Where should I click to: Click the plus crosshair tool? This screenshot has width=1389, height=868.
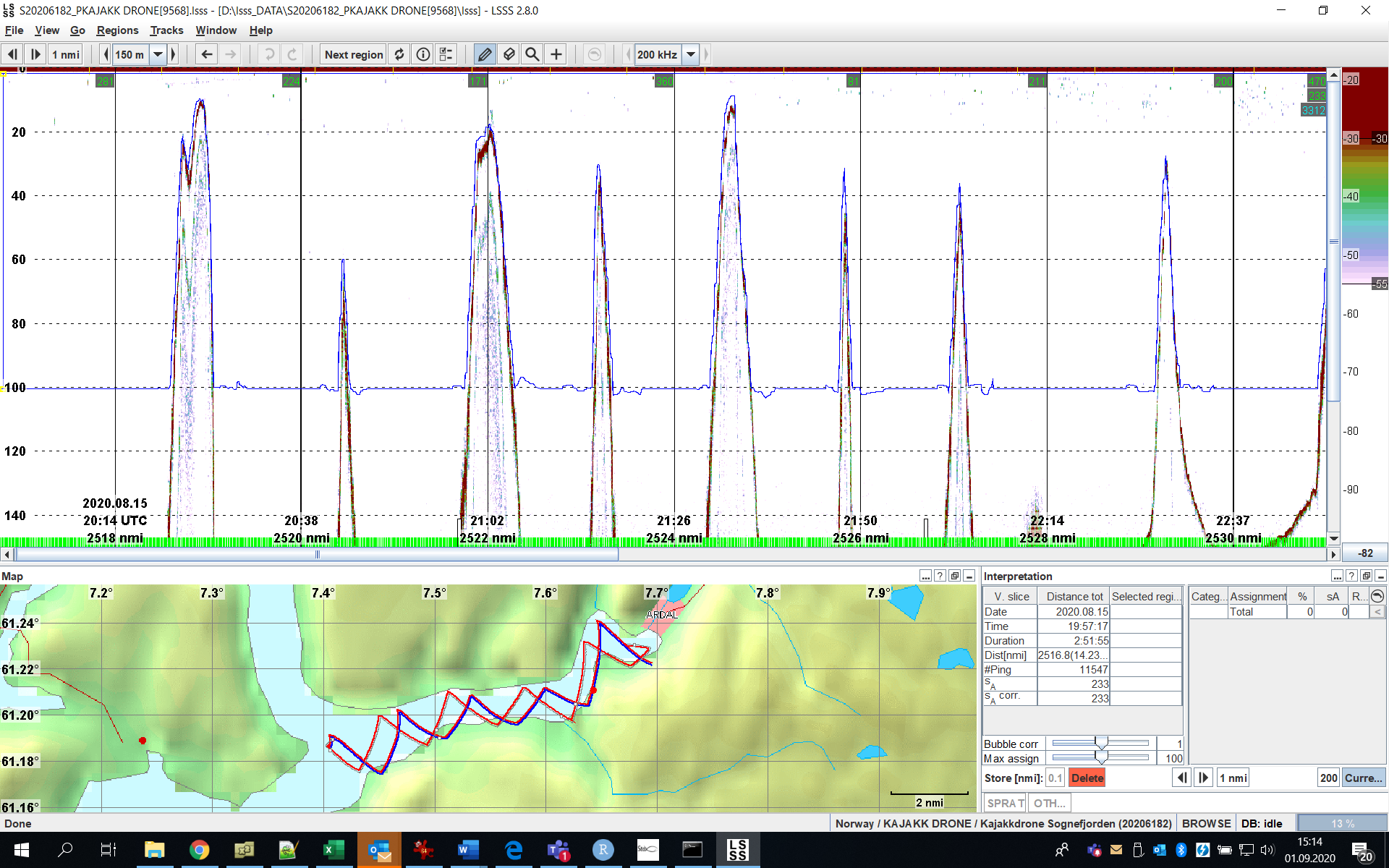(x=556, y=54)
